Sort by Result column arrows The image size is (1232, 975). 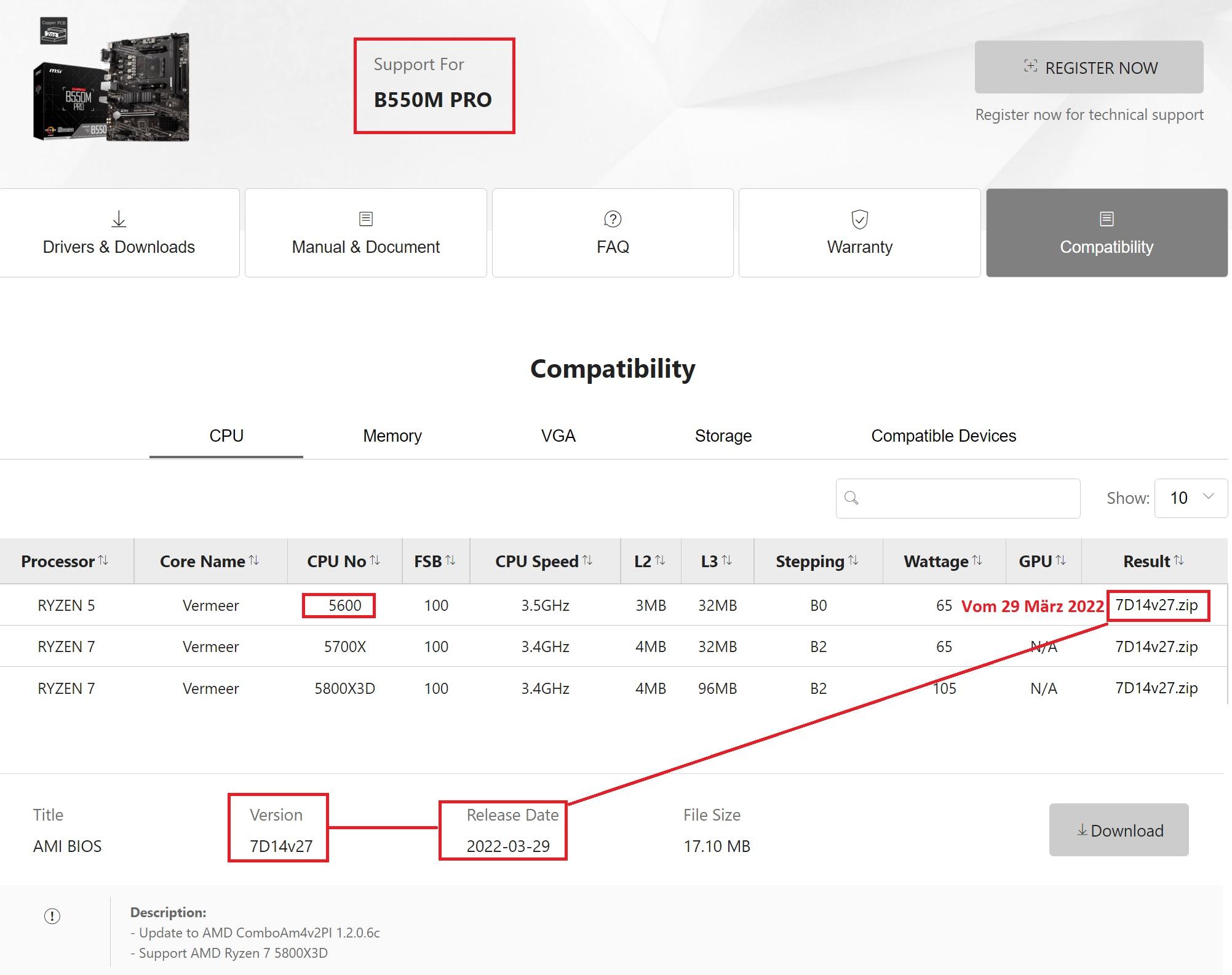click(1178, 560)
